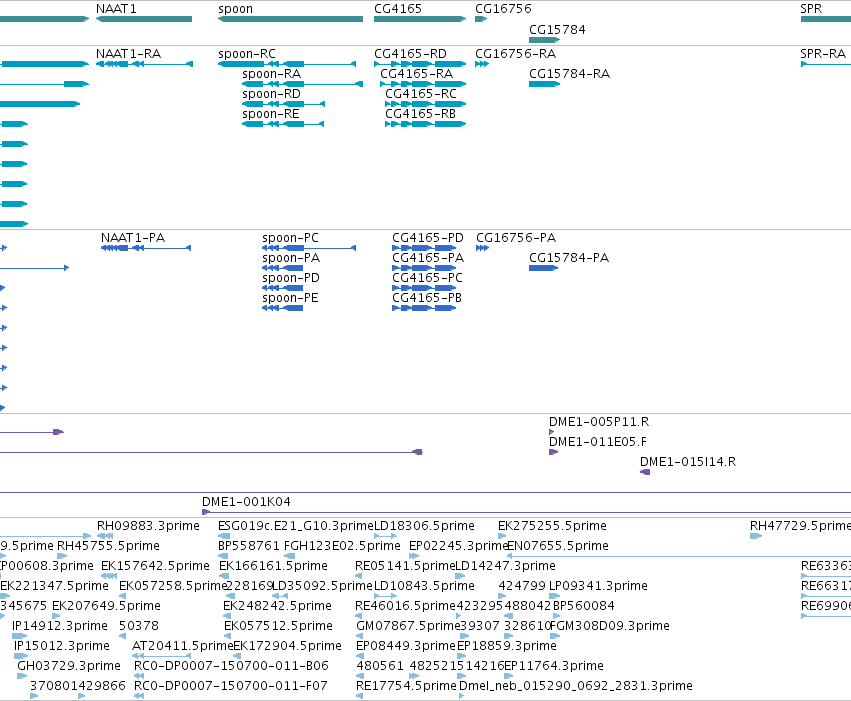The width and height of the screenshot is (851, 701).
Task: Click the CG4165 gene name
Action: (398, 9)
